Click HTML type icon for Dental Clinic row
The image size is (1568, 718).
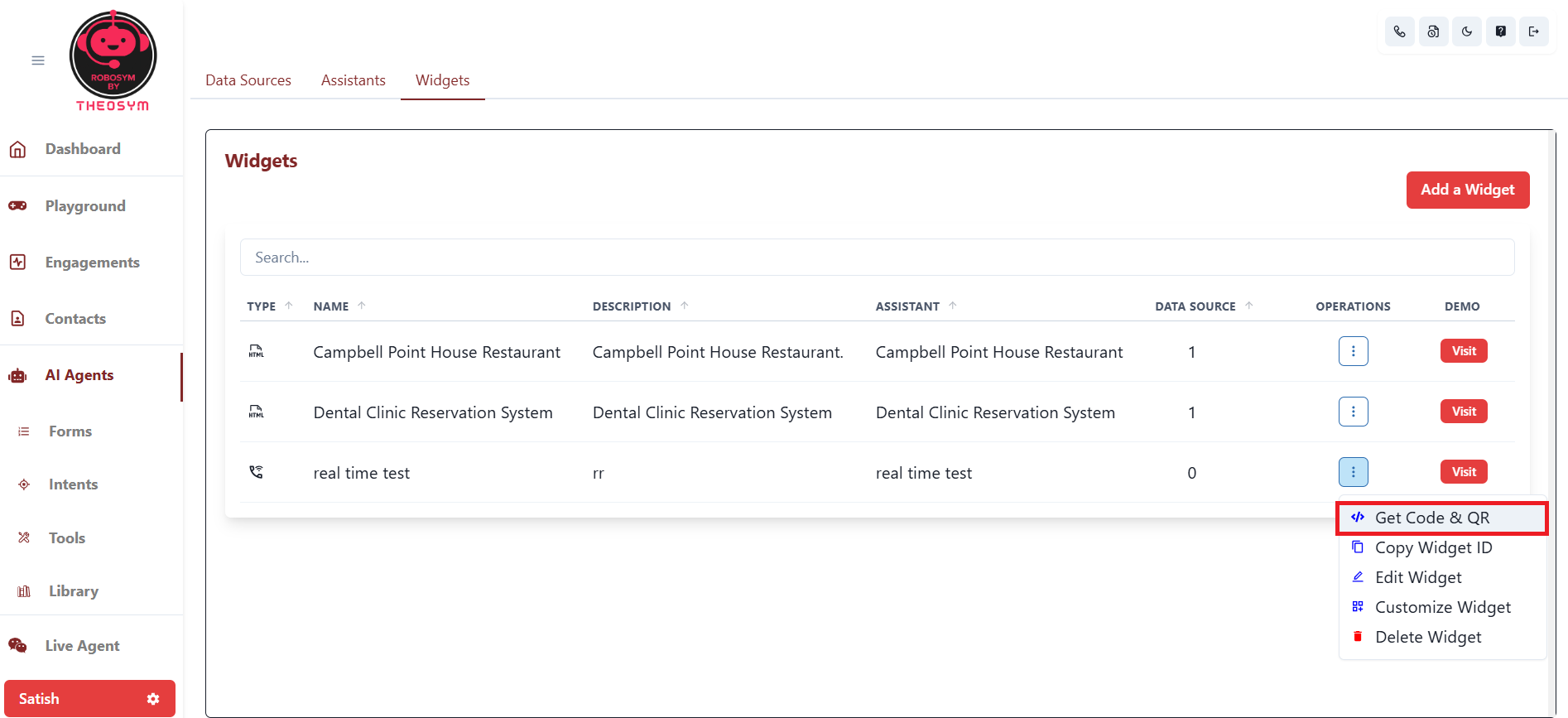click(257, 412)
